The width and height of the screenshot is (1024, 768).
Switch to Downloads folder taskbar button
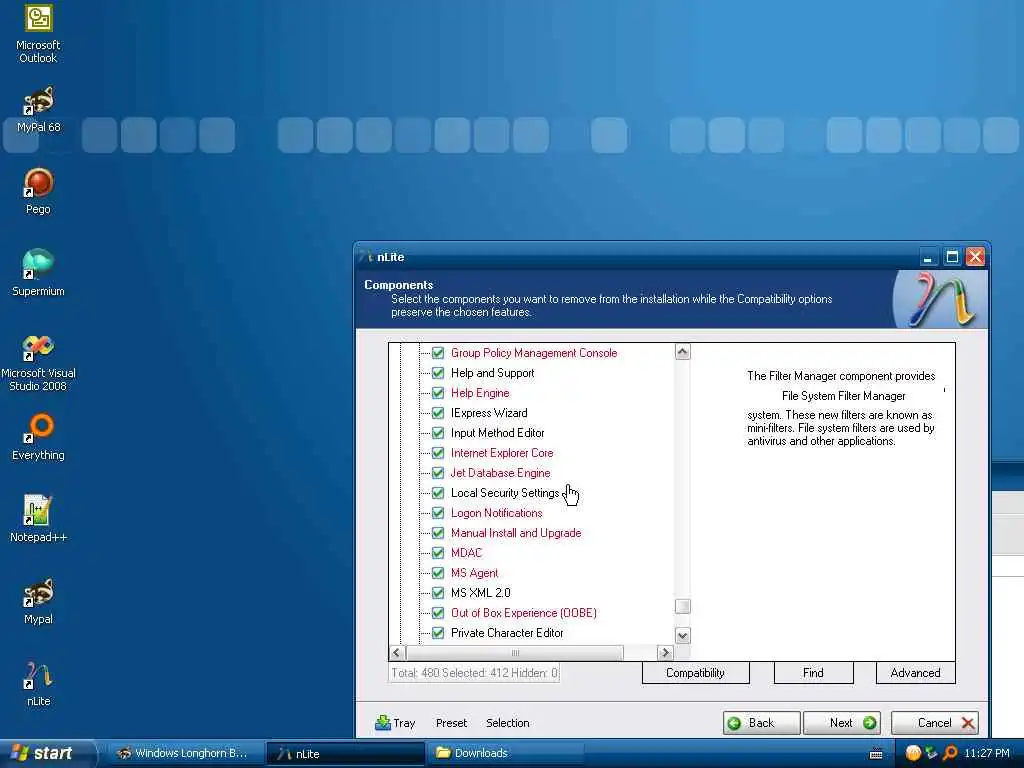click(x=506, y=753)
